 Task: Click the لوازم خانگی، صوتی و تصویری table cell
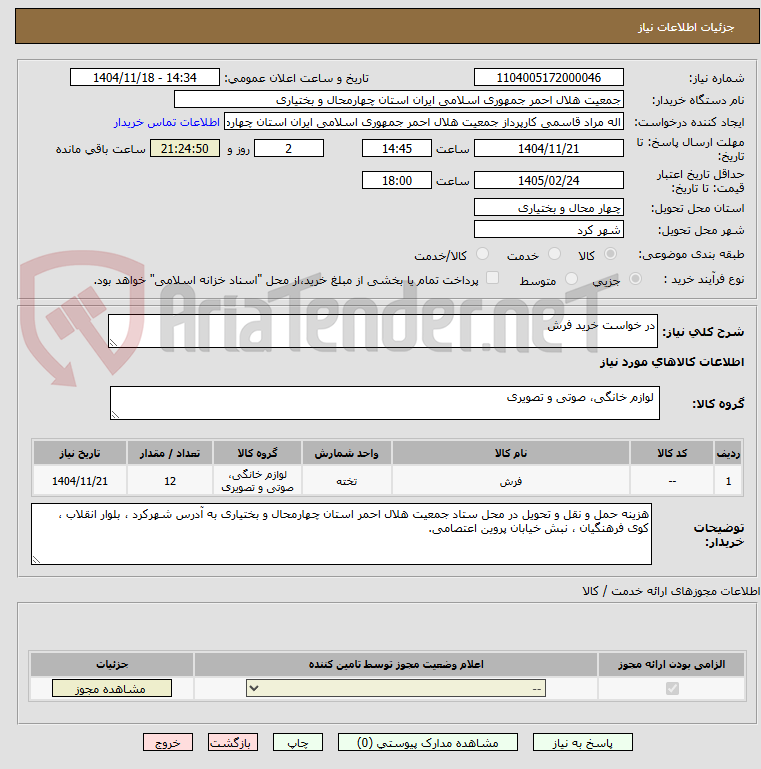[257, 481]
